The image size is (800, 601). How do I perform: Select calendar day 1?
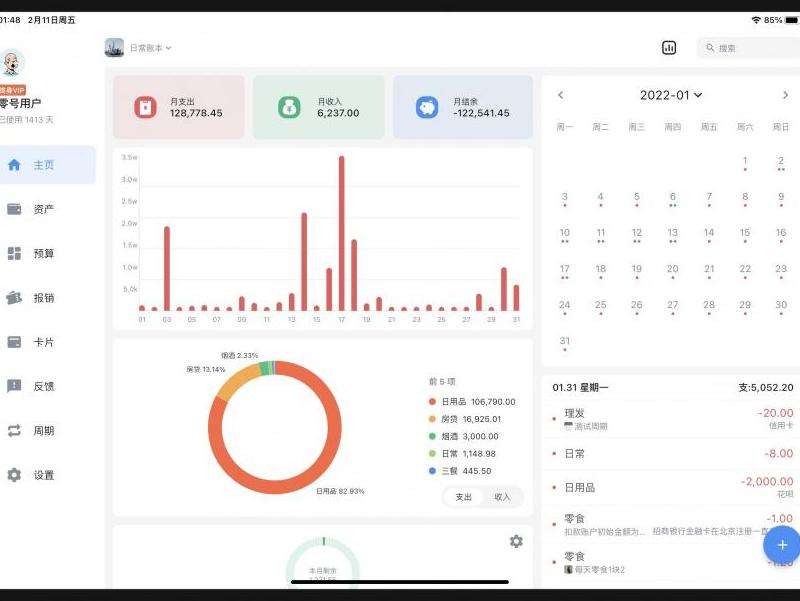pos(745,163)
